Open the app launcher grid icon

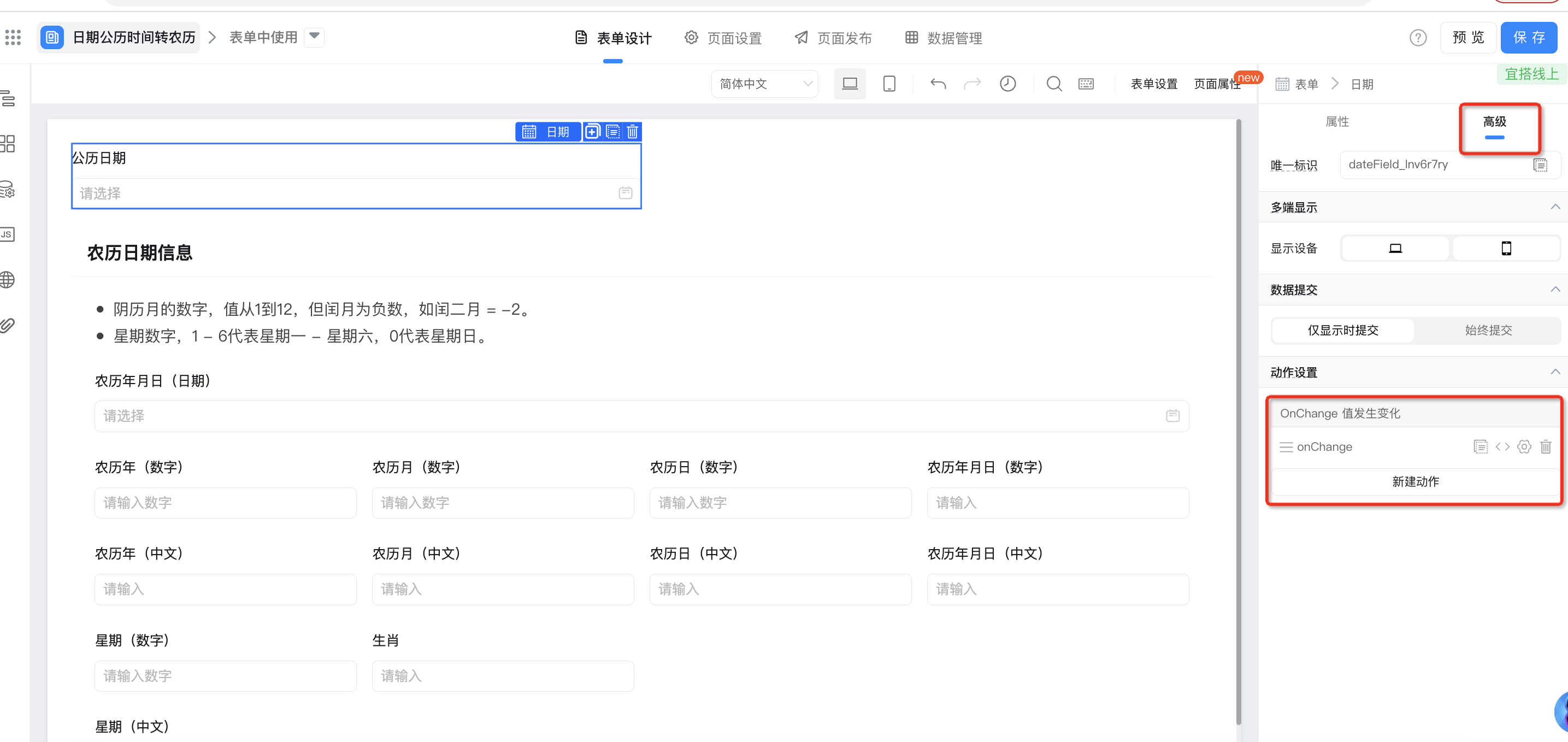(x=13, y=38)
